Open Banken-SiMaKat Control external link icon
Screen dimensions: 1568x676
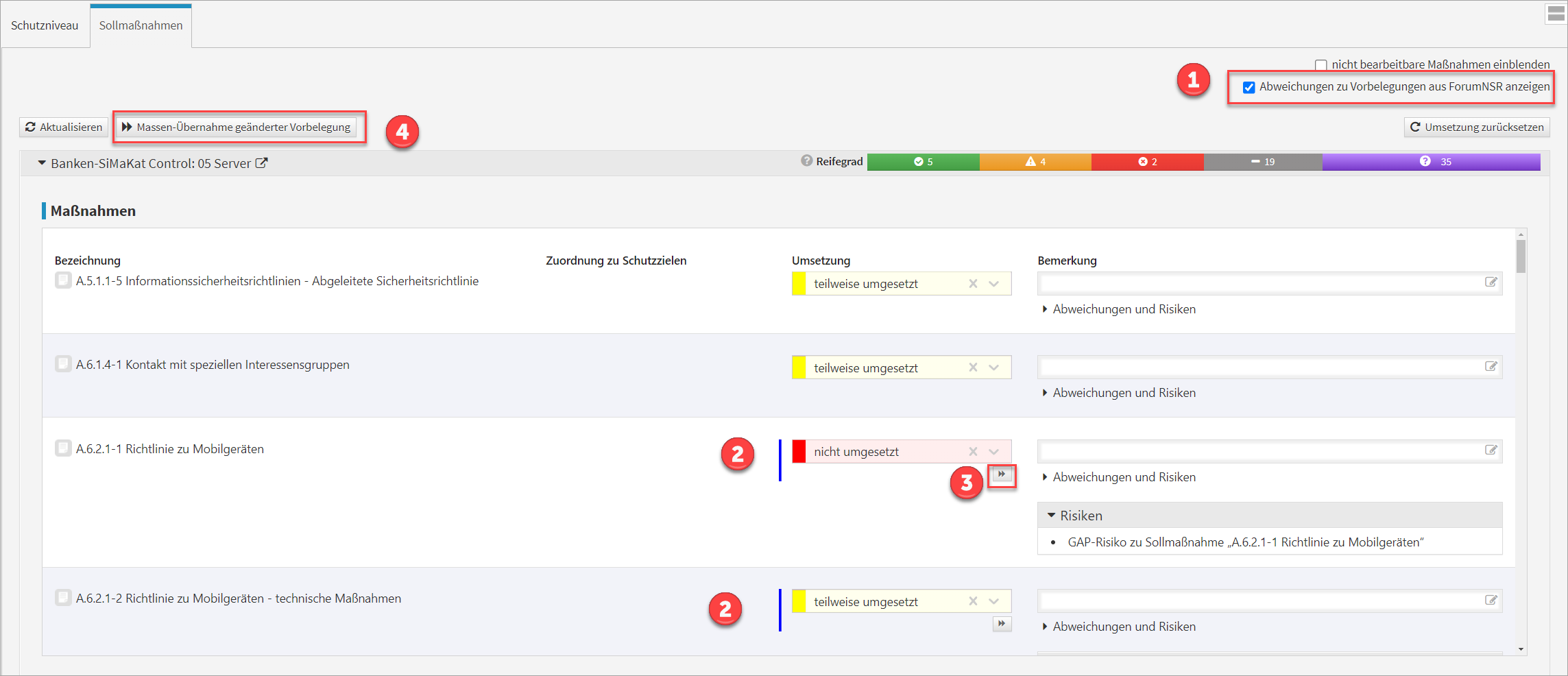(x=261, y=163)
